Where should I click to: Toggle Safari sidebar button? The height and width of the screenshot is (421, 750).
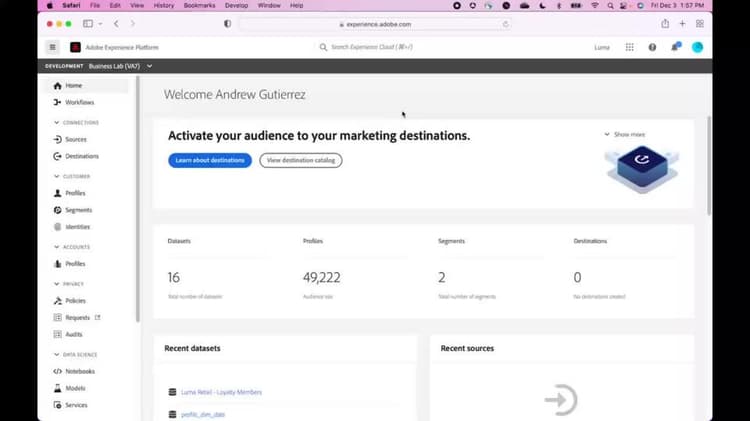point(88,23)
